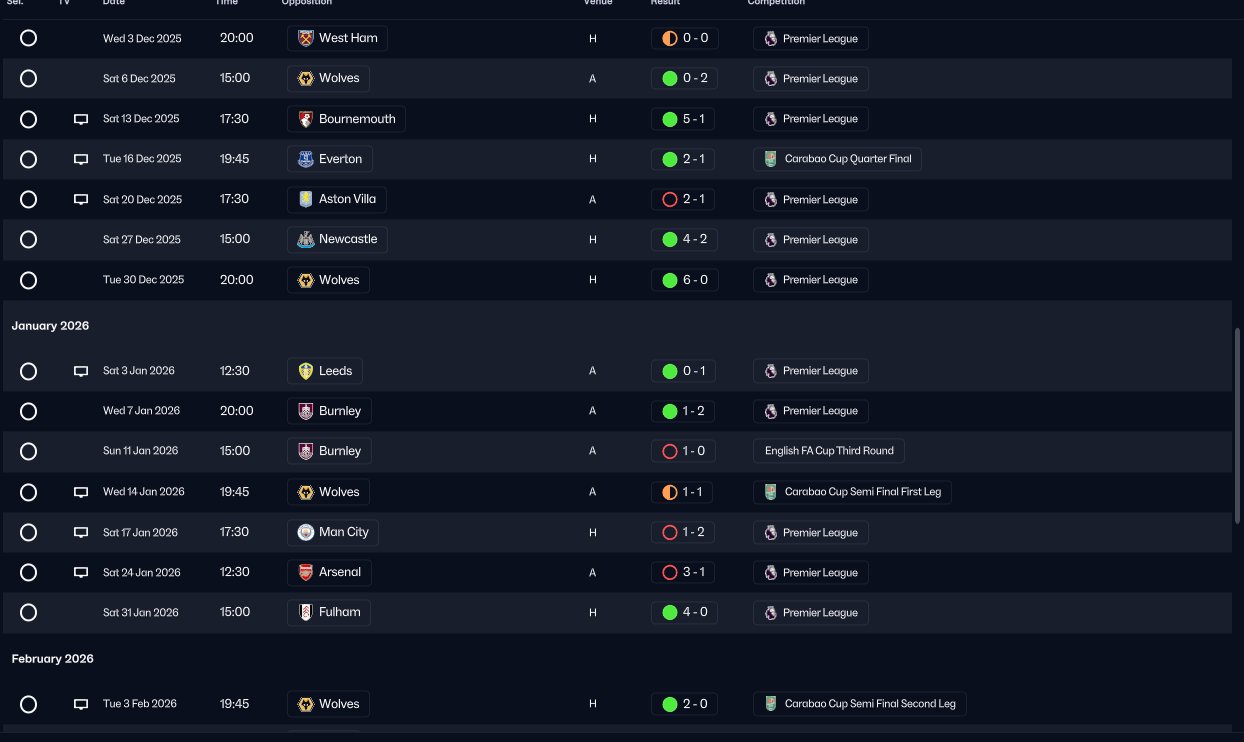The image size is (1244, 742).
Task: Click the West Ham club badge icon
Action: tap(306, 38)
